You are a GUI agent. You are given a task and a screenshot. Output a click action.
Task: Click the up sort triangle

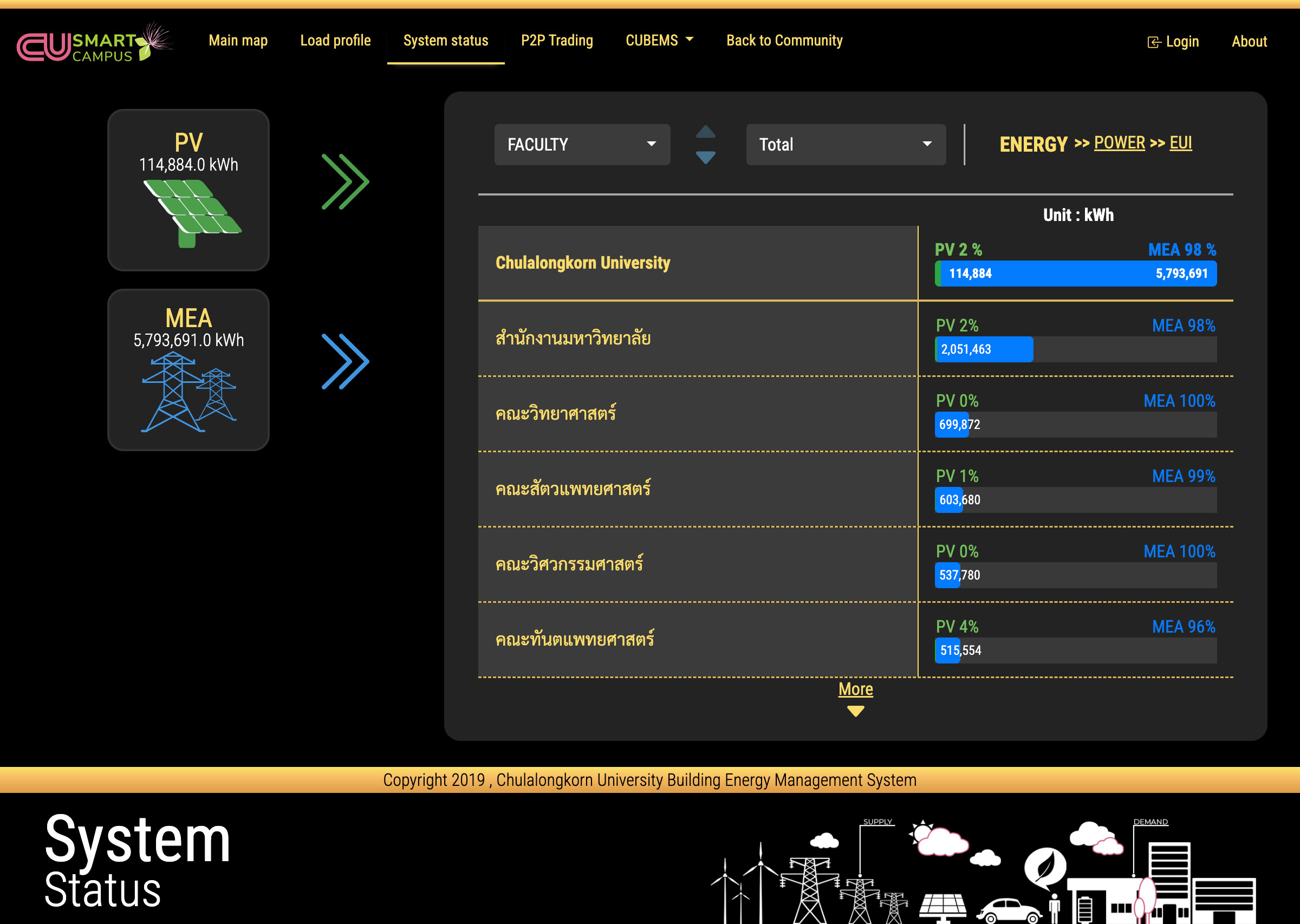[705, 132]
